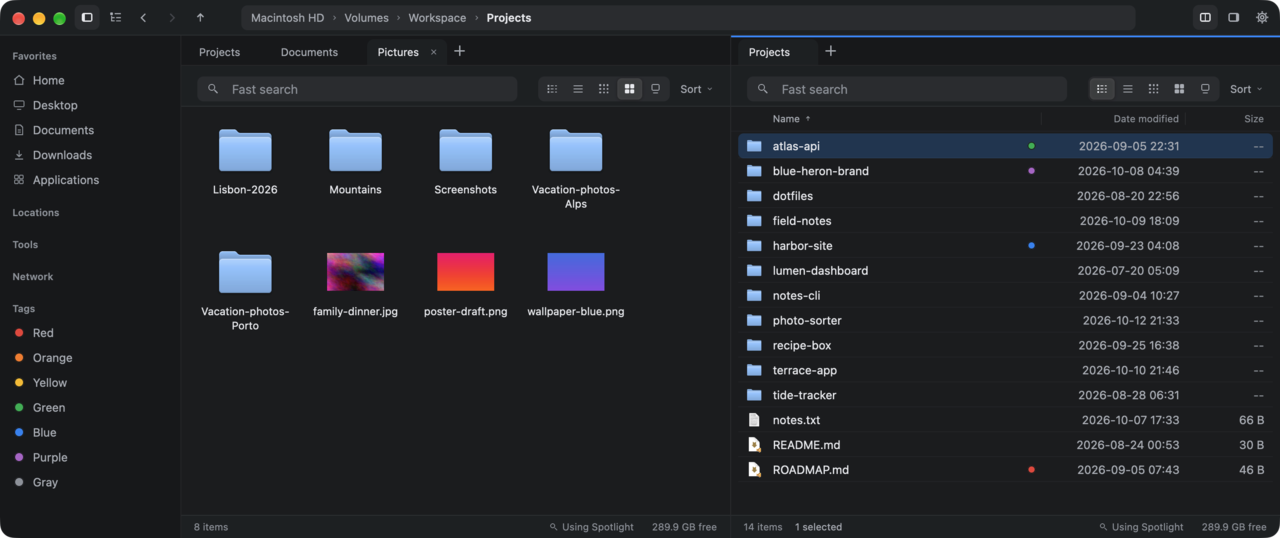Viewport: 1280px width, 538px height.
Task: Select the notes.txt file row
Action: coord(1005,420)
